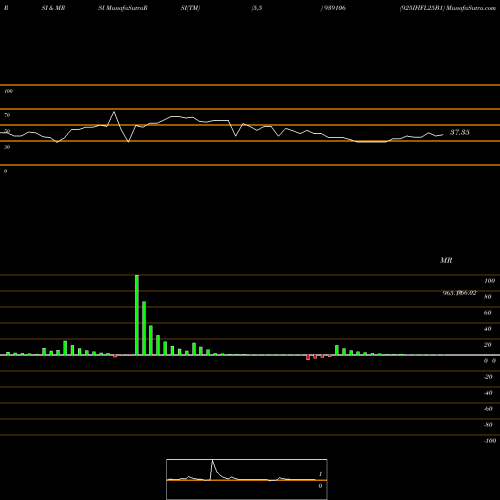Click the 'SI MunafaSutraR' header text

(x=123, y=8)
